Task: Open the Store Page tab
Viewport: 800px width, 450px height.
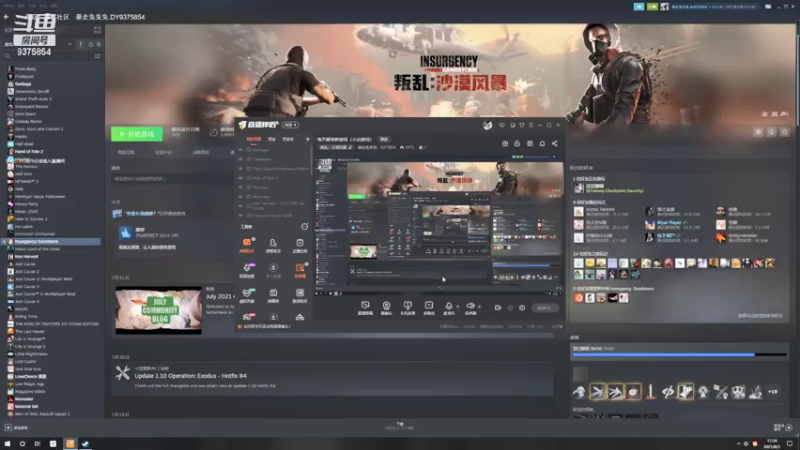Action: (126, 152)
